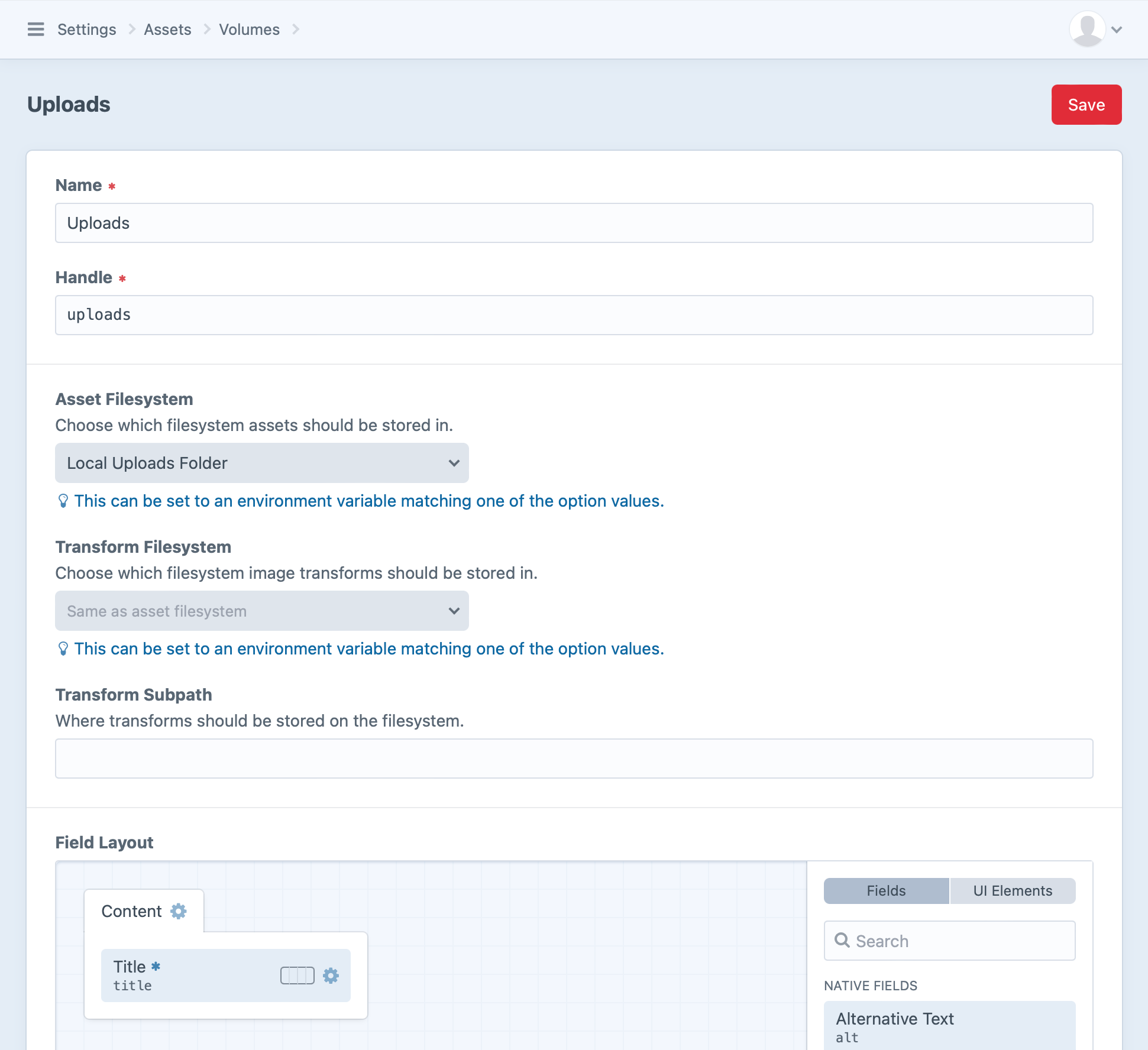The height and width of the screenshot is (1050, 1148).
Task: Open the navigation hamburger menu
Action: (36, 29)
